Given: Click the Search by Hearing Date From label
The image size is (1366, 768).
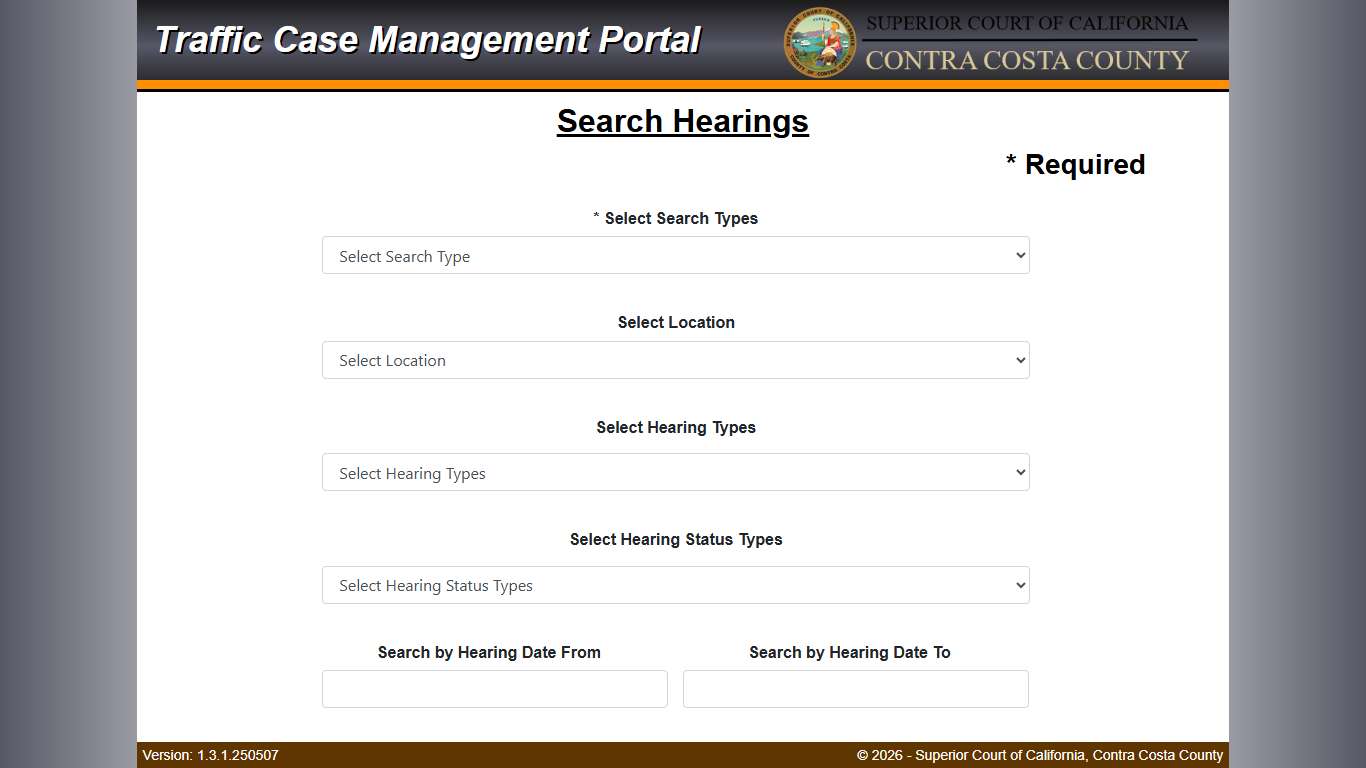Looking at the screenshot, I should [x=489, y=652].
